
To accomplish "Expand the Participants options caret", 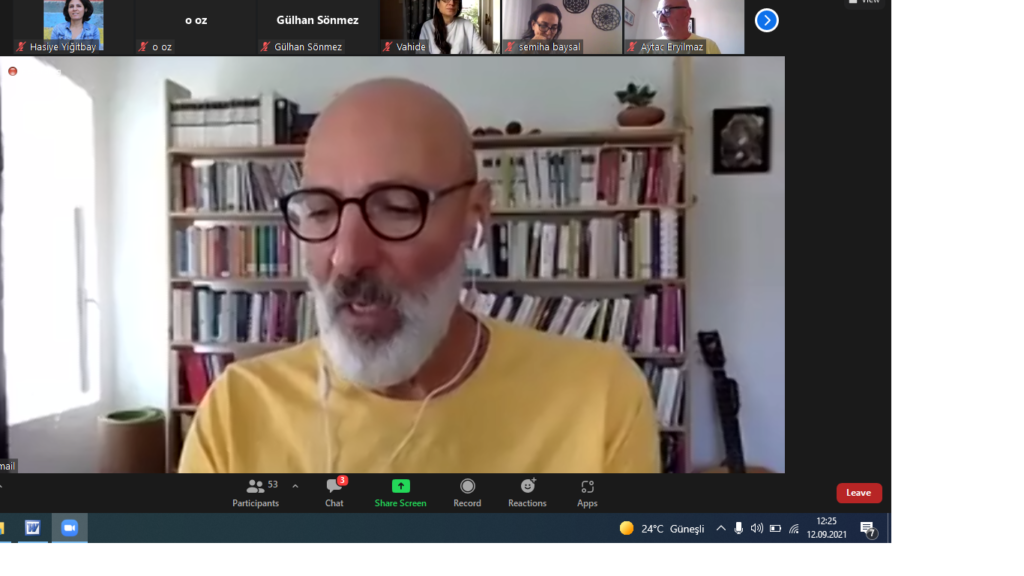I will coord(295,487).
